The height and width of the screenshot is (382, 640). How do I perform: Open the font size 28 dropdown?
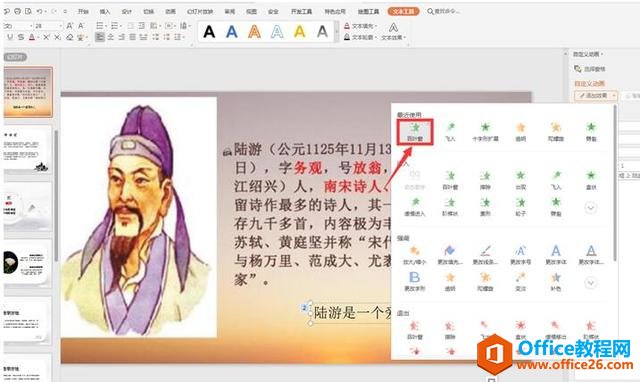(61, 26)
